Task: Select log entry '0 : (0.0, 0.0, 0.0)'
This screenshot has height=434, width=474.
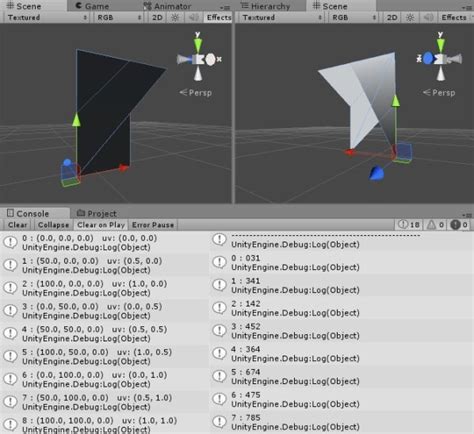Action: (x=105, y=243)
